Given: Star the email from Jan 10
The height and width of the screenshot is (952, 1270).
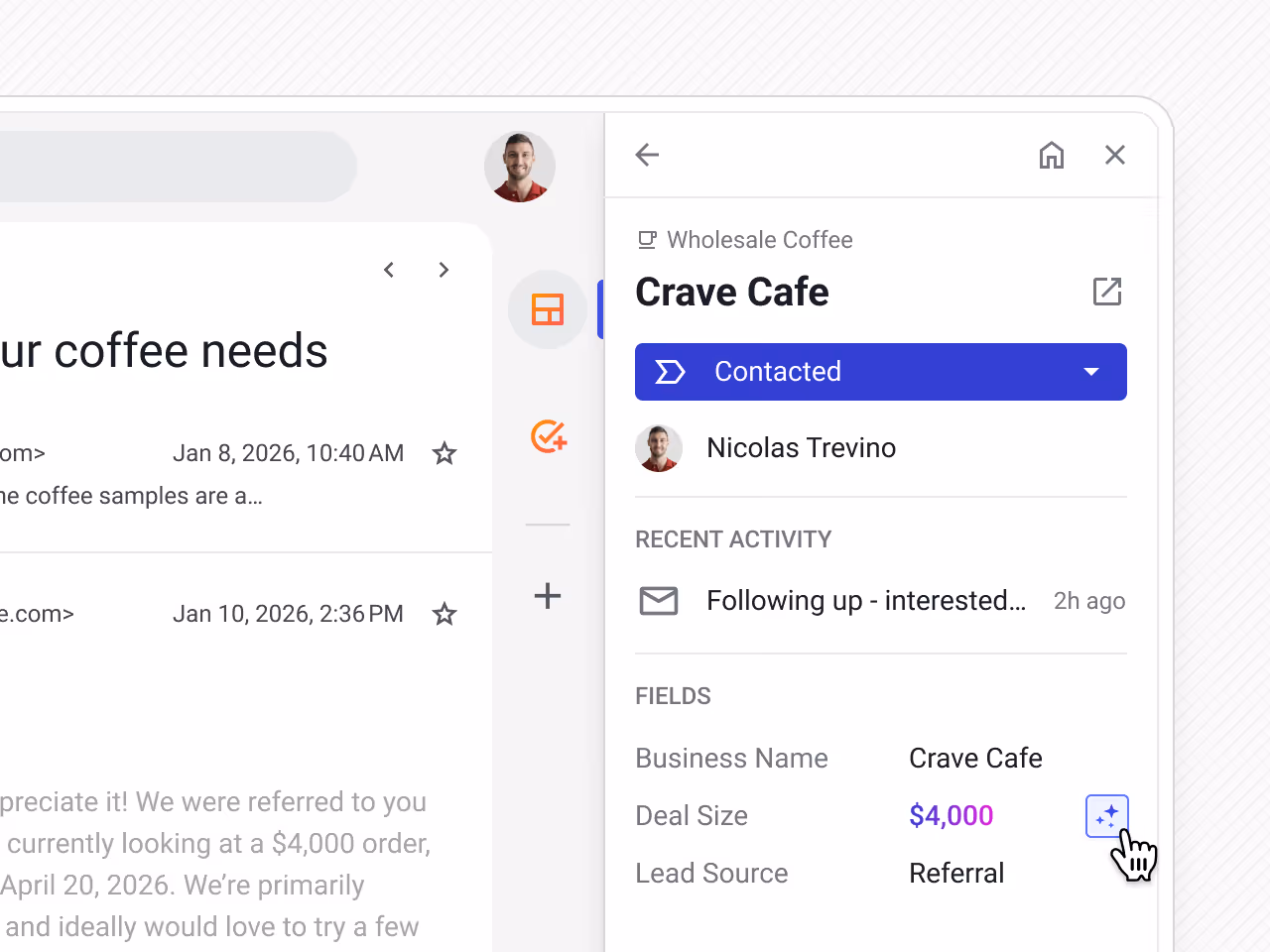Looking at the screenshot, I should (x=444, y=614).
